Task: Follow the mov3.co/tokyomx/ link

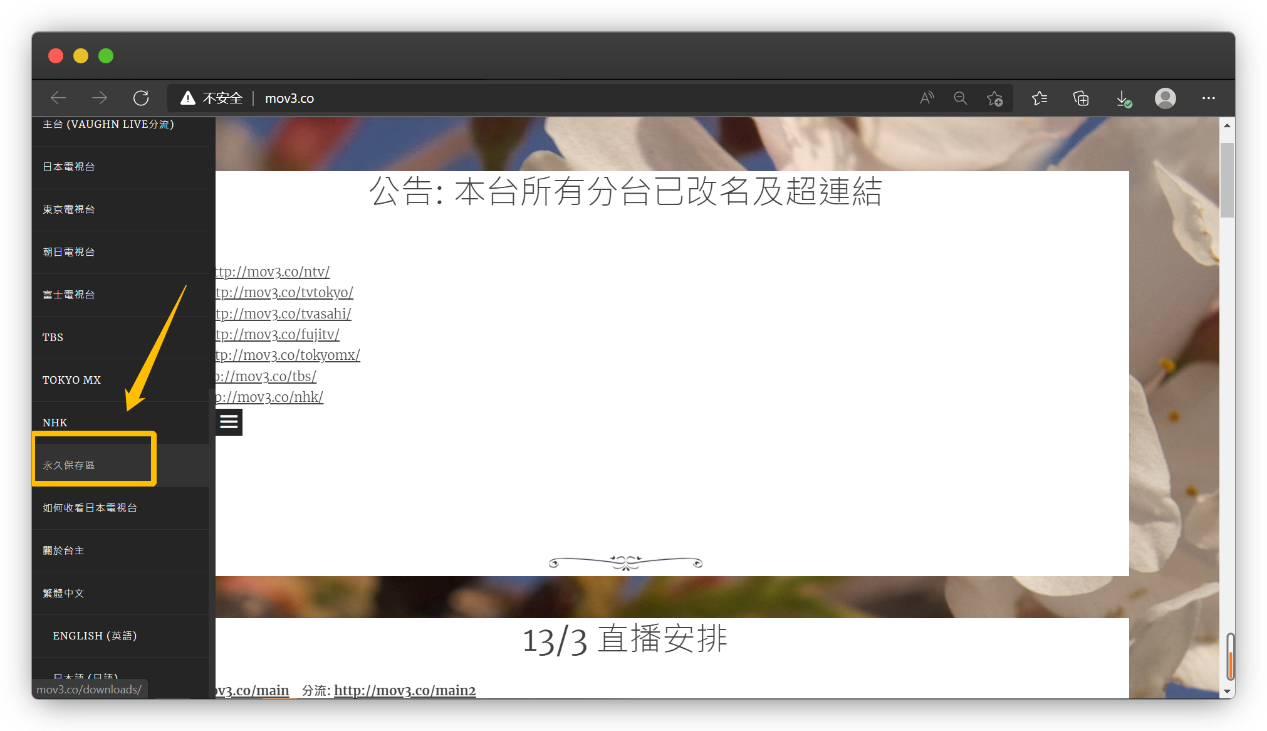Action: pyautogui.click(x=288, y=355)
